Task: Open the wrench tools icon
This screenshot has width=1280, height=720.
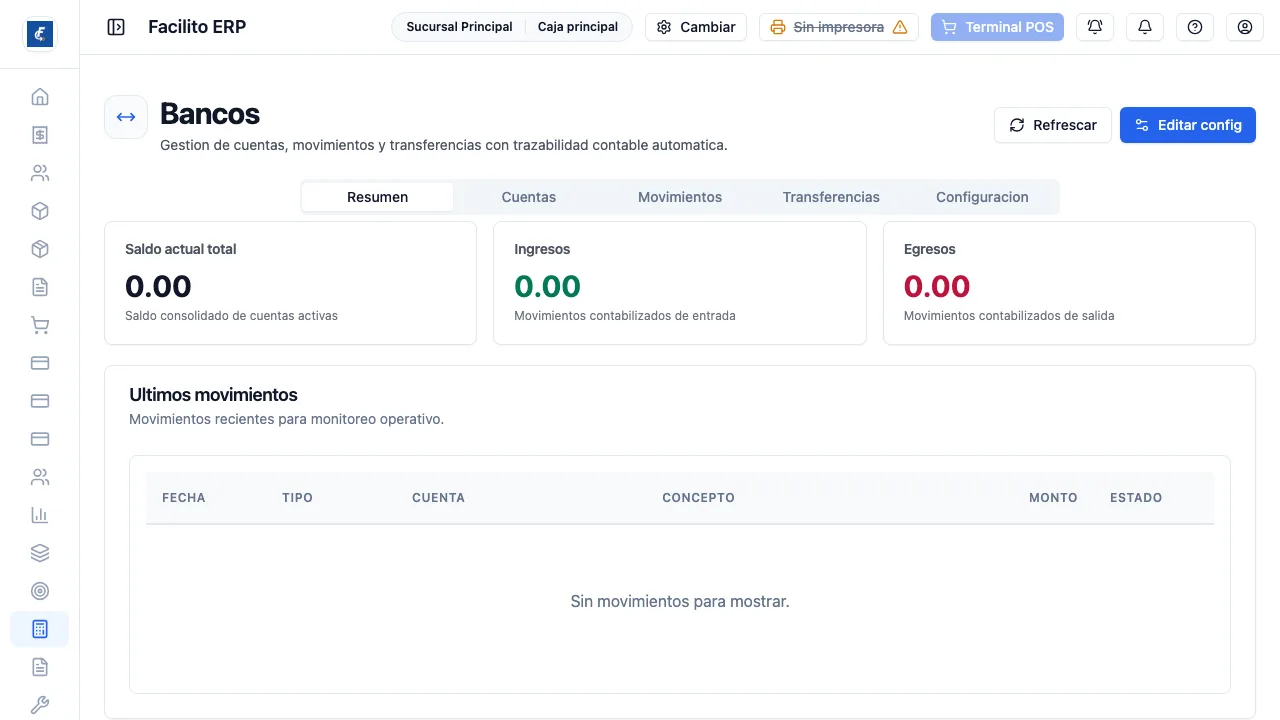Action: tap(40, 705)
